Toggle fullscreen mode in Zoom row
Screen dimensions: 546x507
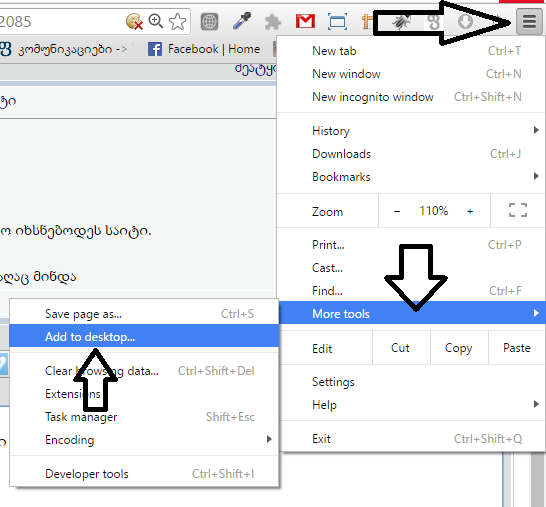click(518, 210)
